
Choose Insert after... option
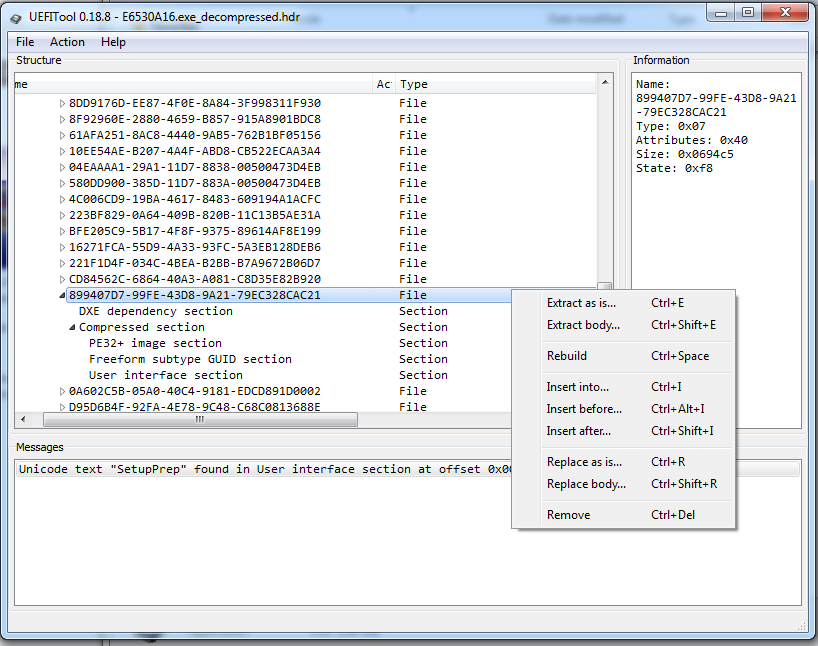(x=623, y=431)
